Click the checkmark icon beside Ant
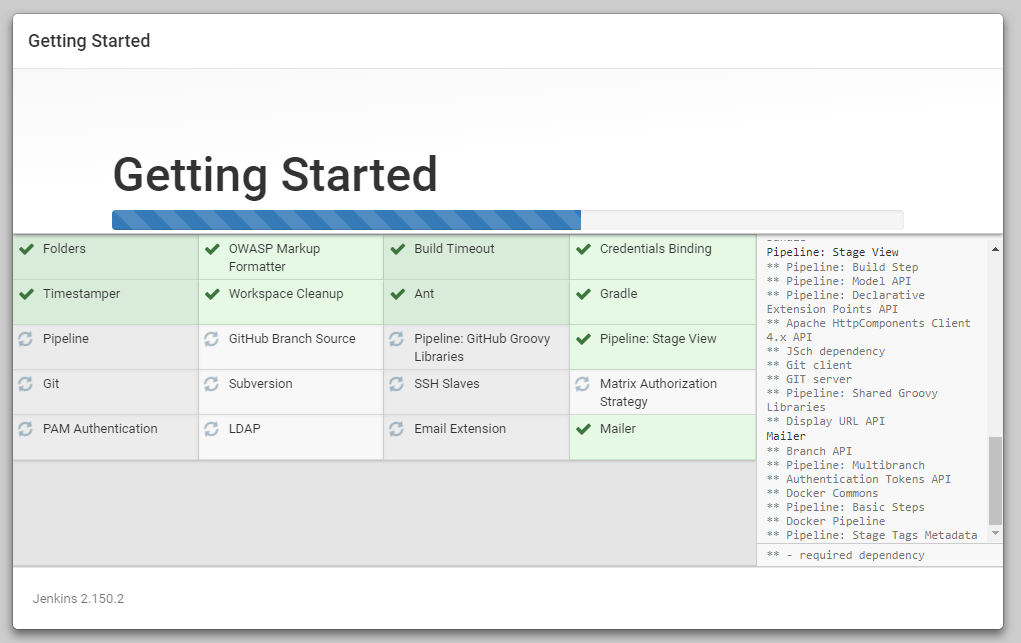 [x=398, y=294]
